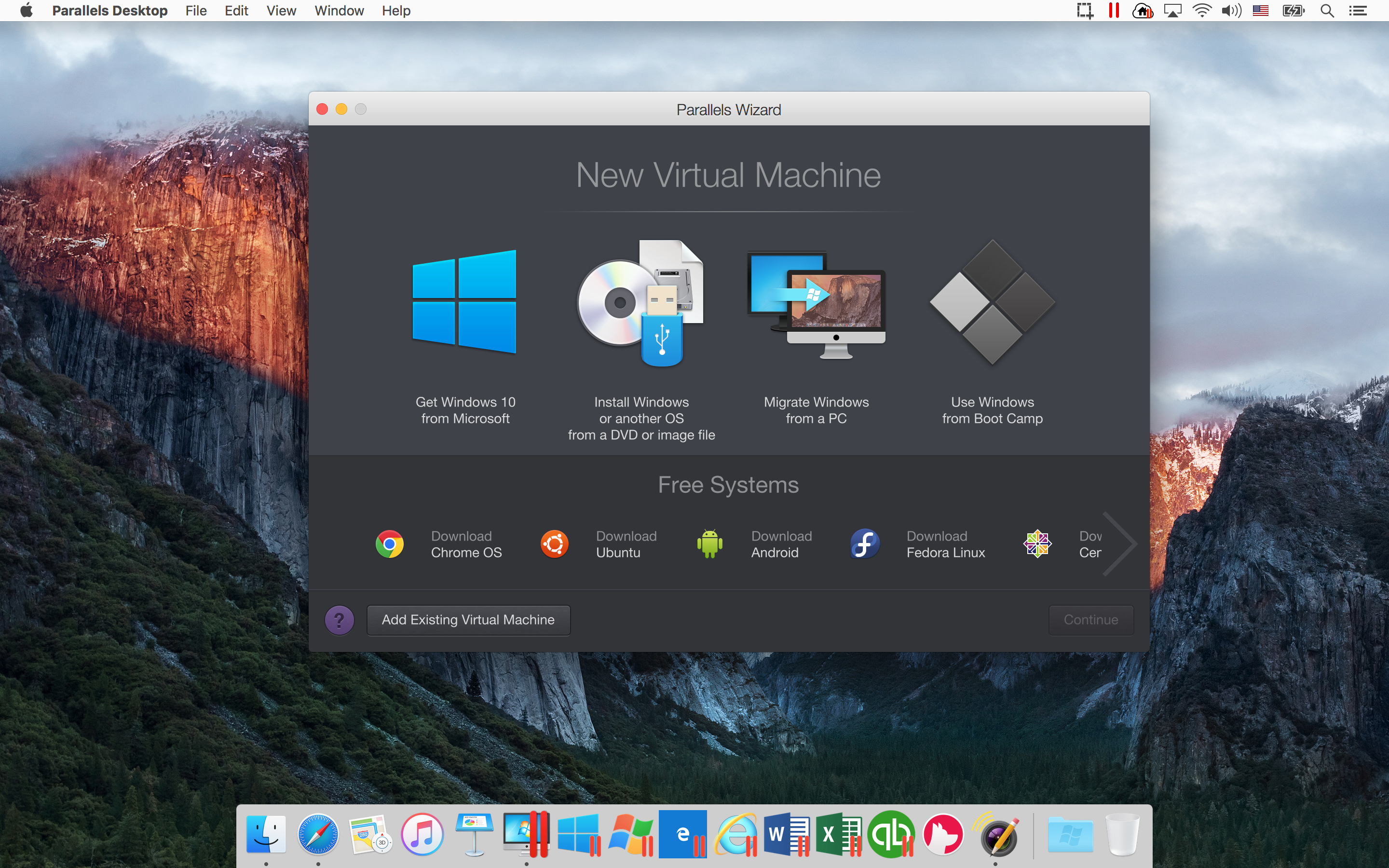Click Get Windows 10 from Microsoft icon
Viewport: 1389px width, 868px height.
point(466,300)
